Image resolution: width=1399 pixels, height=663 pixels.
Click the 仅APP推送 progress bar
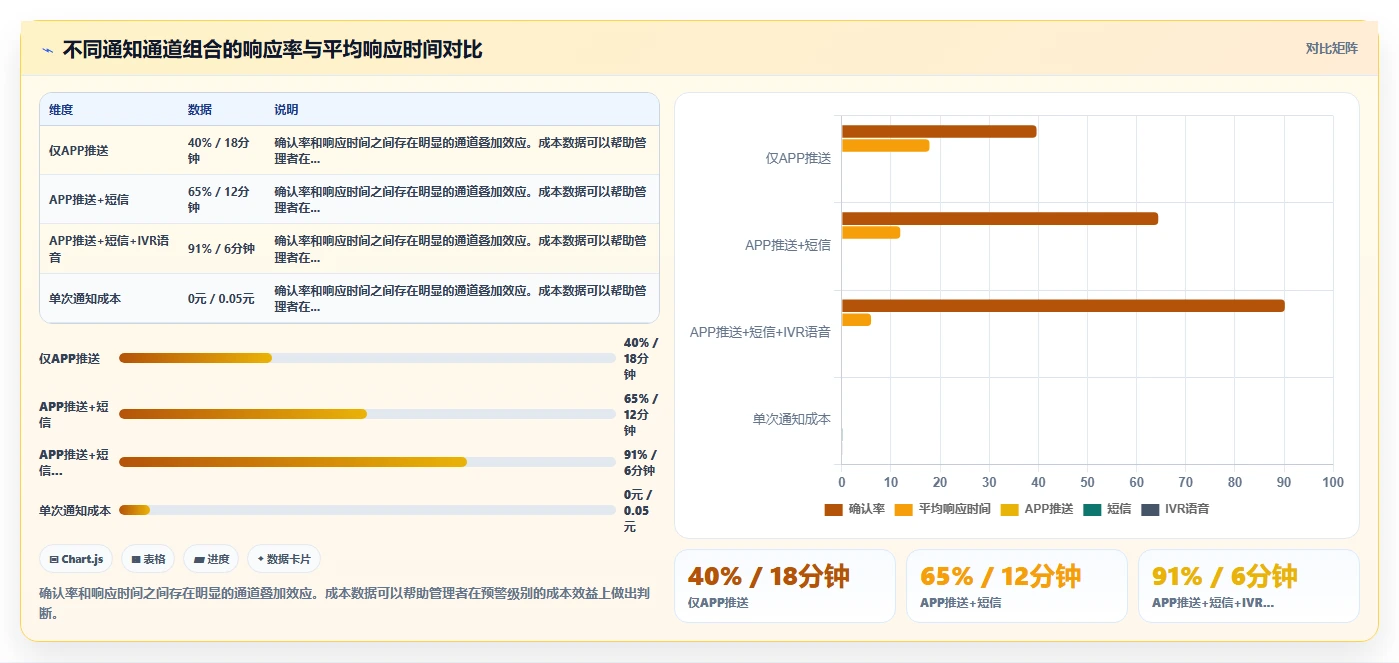[367, 358]
